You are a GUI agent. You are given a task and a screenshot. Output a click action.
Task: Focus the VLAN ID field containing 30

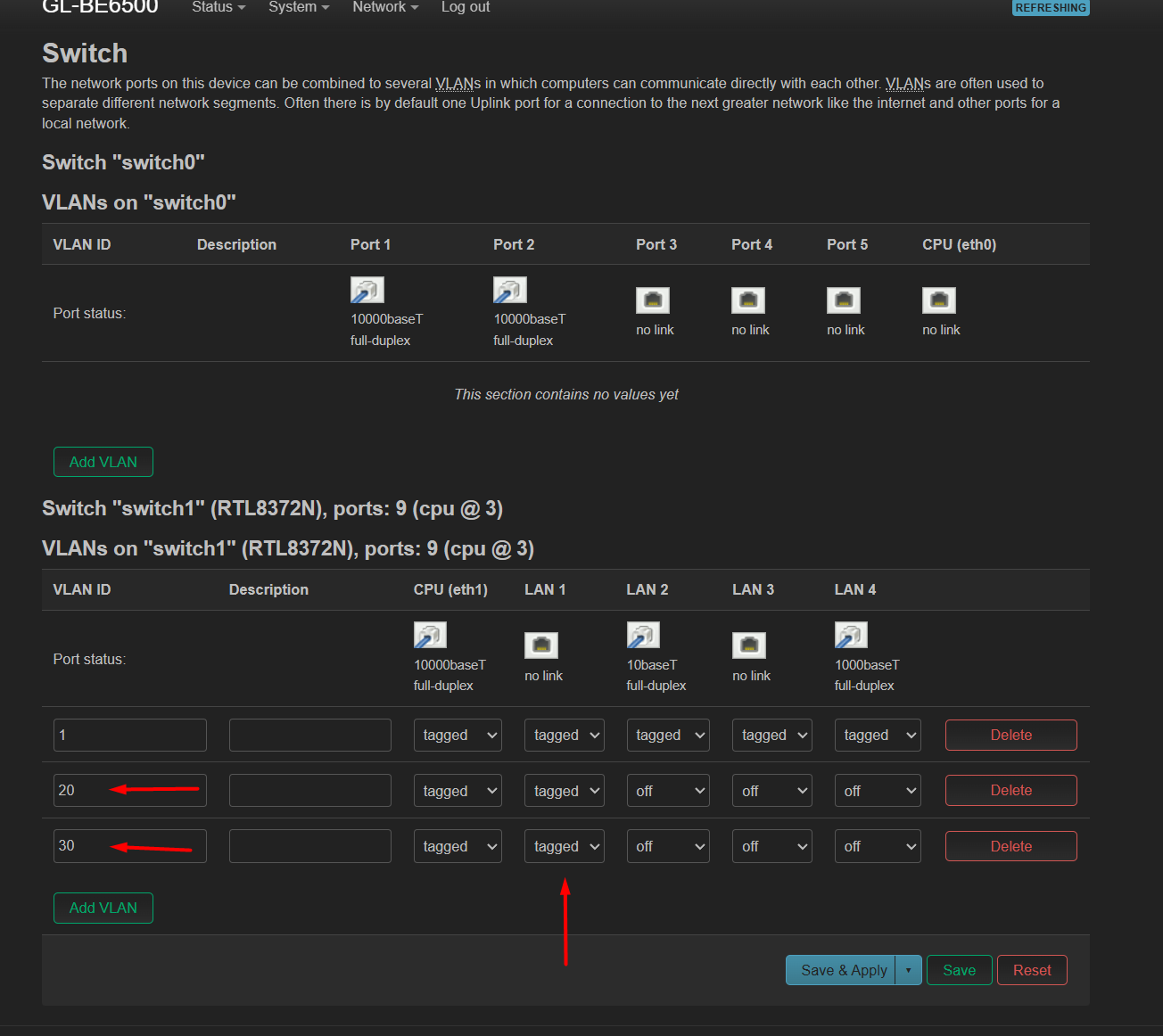pyautogui.click(x=130, y=846)
